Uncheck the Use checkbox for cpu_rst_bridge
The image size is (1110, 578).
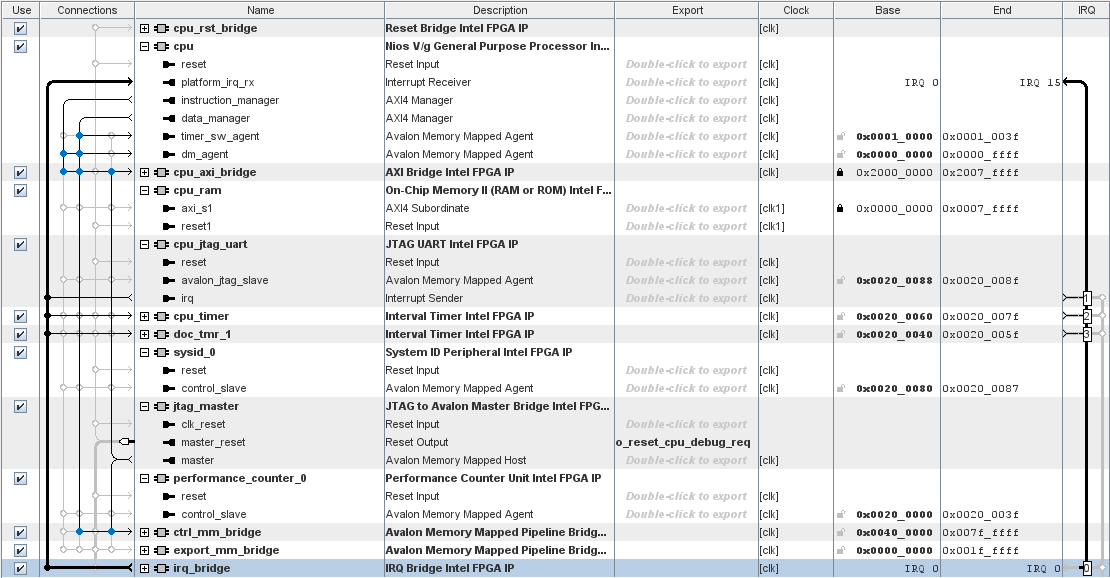(20, 29)
